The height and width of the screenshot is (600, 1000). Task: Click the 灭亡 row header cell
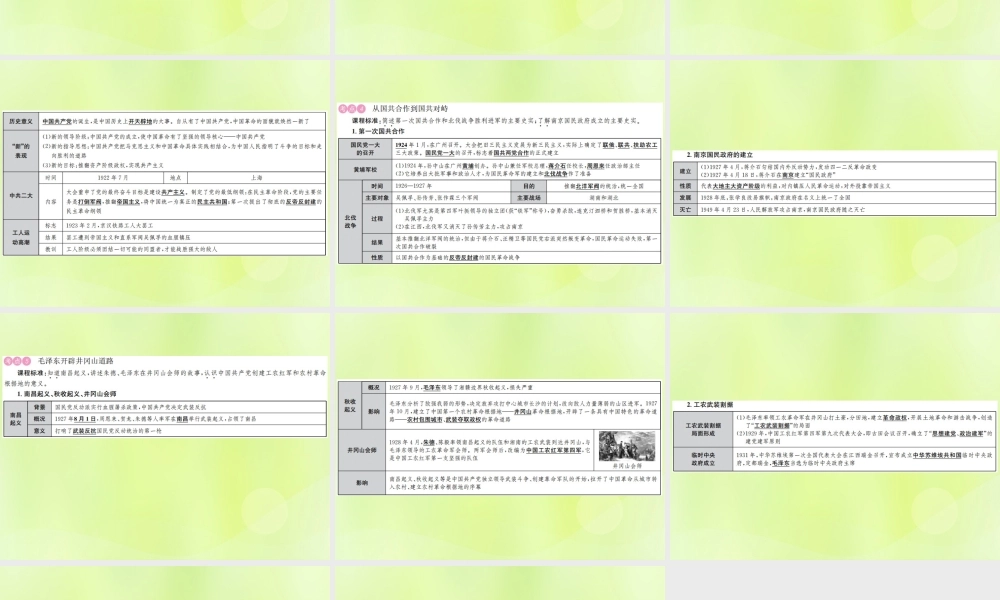click(685, 209)
